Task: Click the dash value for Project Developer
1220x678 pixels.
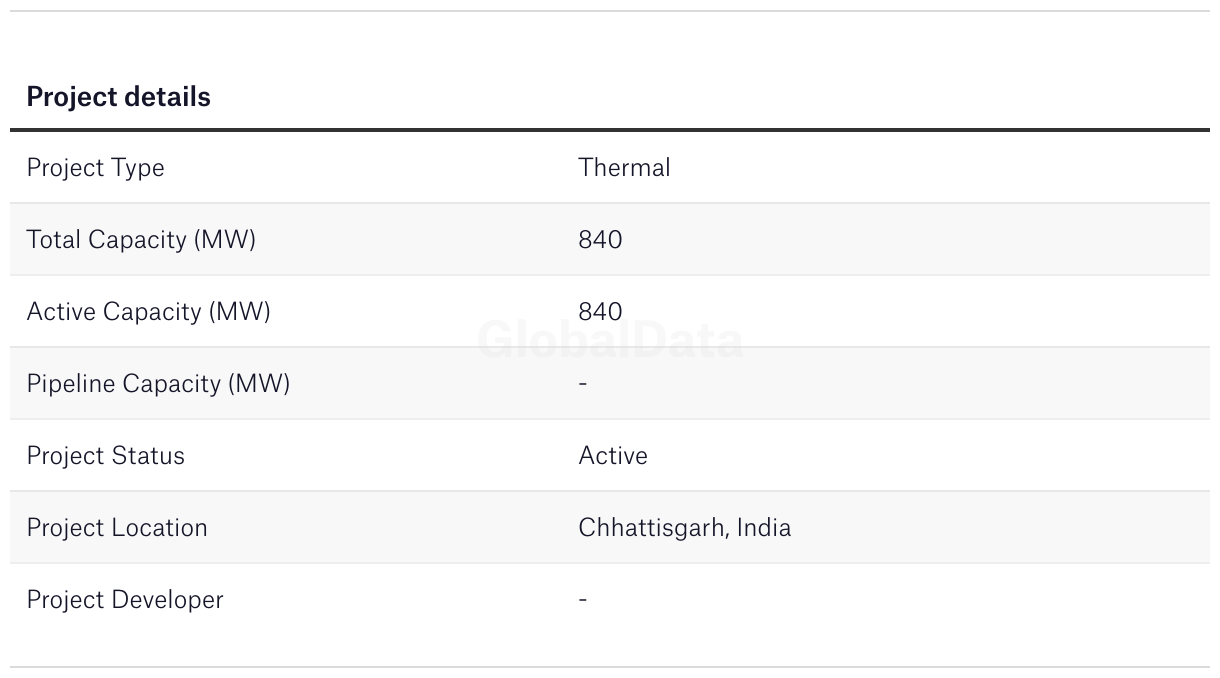Action: [583, 600]
